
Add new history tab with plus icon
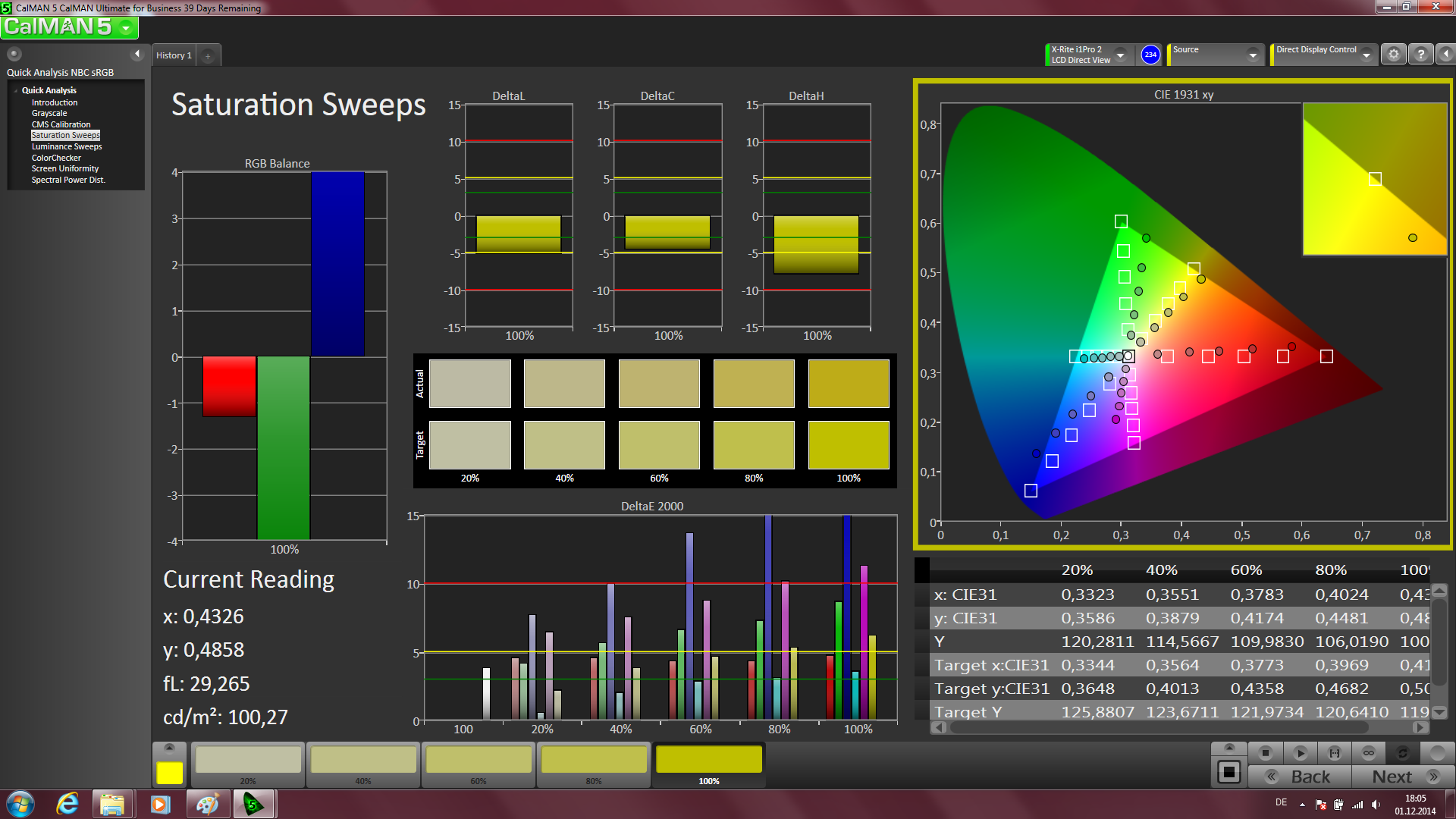tap(208, 55)
